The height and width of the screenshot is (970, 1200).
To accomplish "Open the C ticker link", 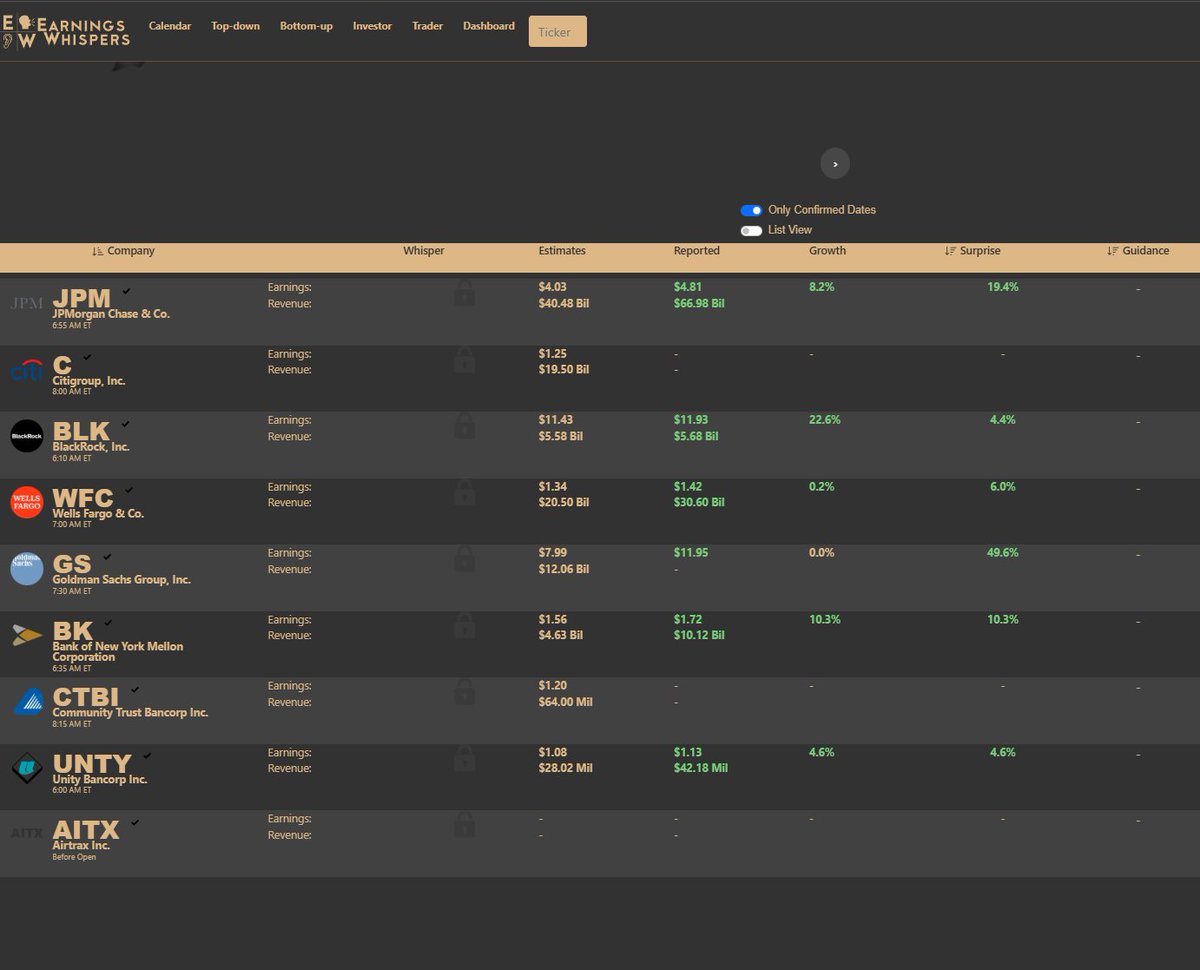I will pyautogui.click(x=62, y=365).
